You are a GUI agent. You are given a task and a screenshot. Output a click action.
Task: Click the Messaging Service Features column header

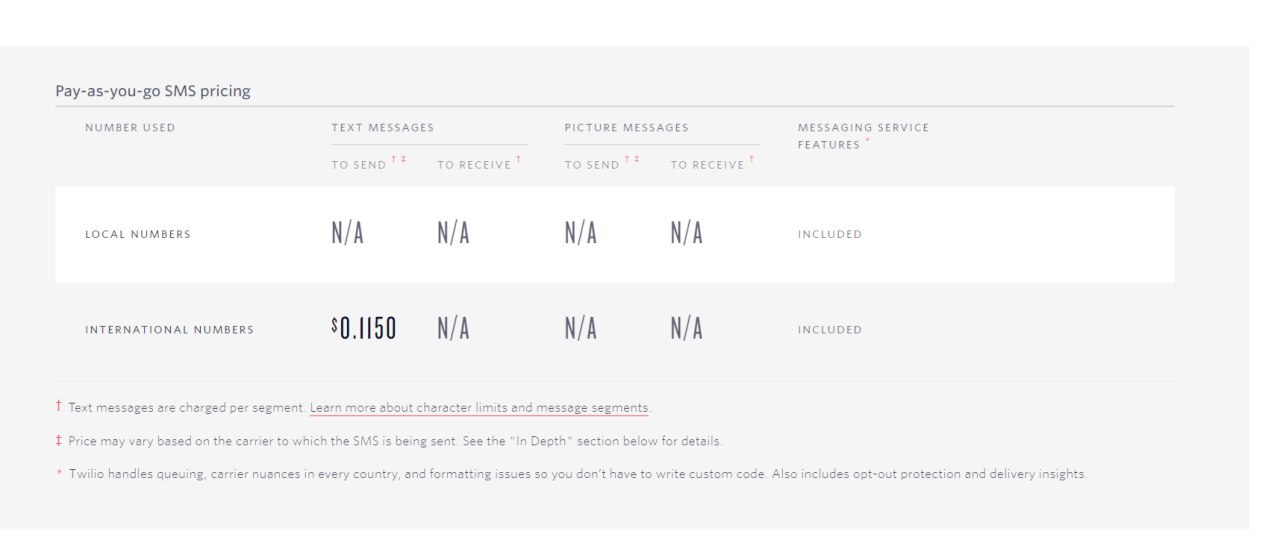click(863, 136)
